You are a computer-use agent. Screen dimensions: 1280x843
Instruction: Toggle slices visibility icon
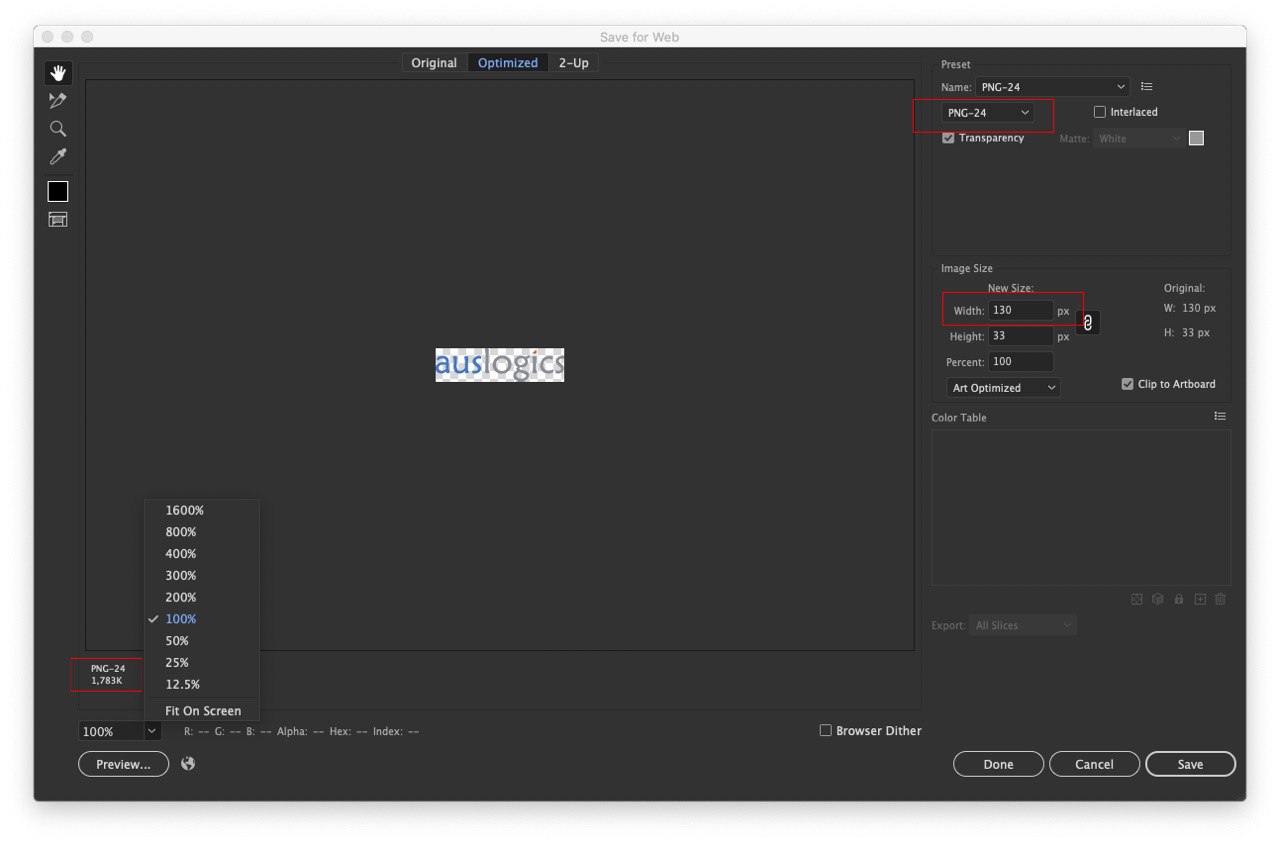click(58, 220)
